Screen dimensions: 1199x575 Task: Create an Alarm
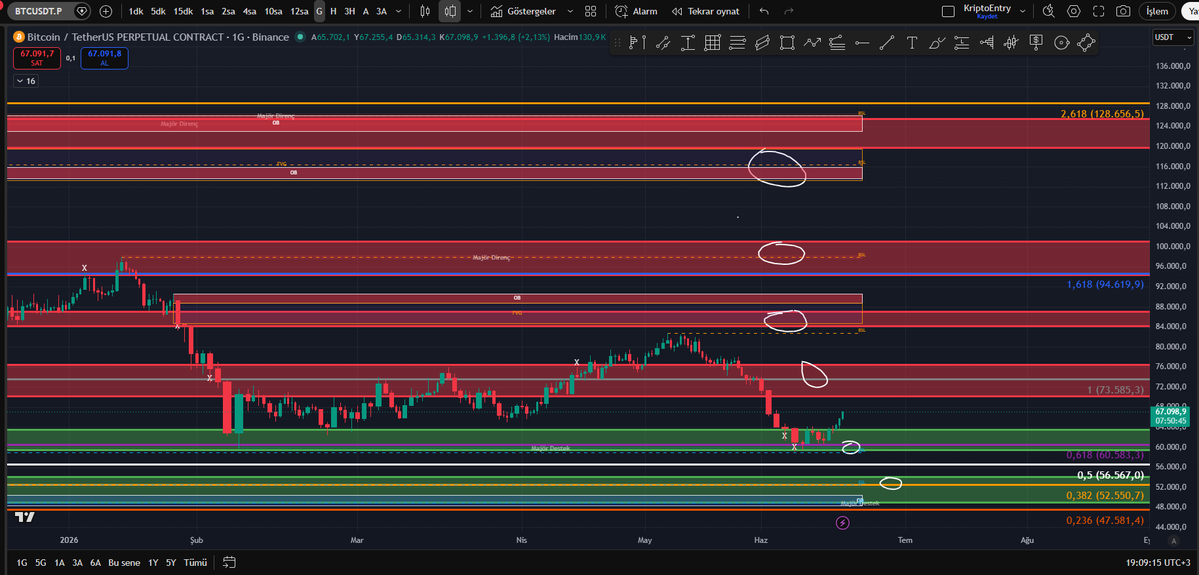tap(636, 11)
